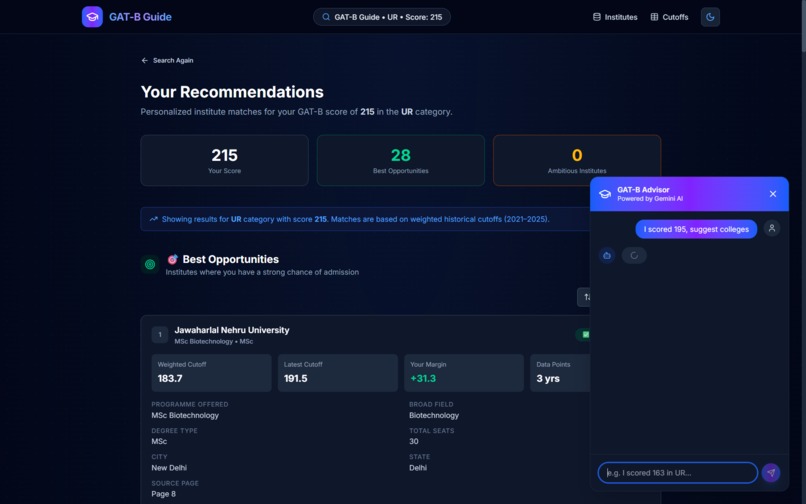This screenshot has height=504, width=806.
Task: Close the GAT-B Advisor chat panel
Action: click(x=773, y=194)
